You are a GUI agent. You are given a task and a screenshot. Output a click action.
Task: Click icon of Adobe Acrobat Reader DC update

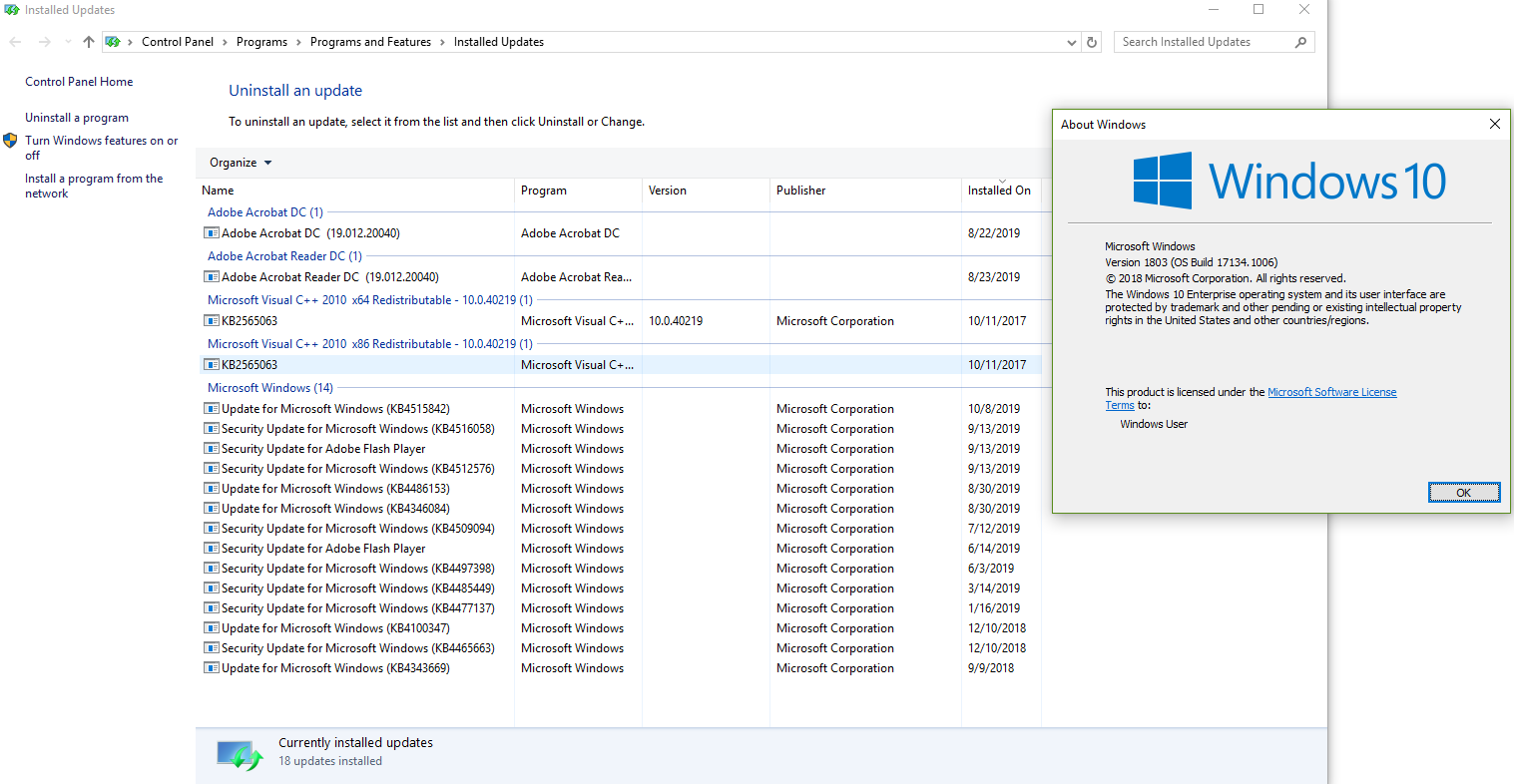pos(212,277)
